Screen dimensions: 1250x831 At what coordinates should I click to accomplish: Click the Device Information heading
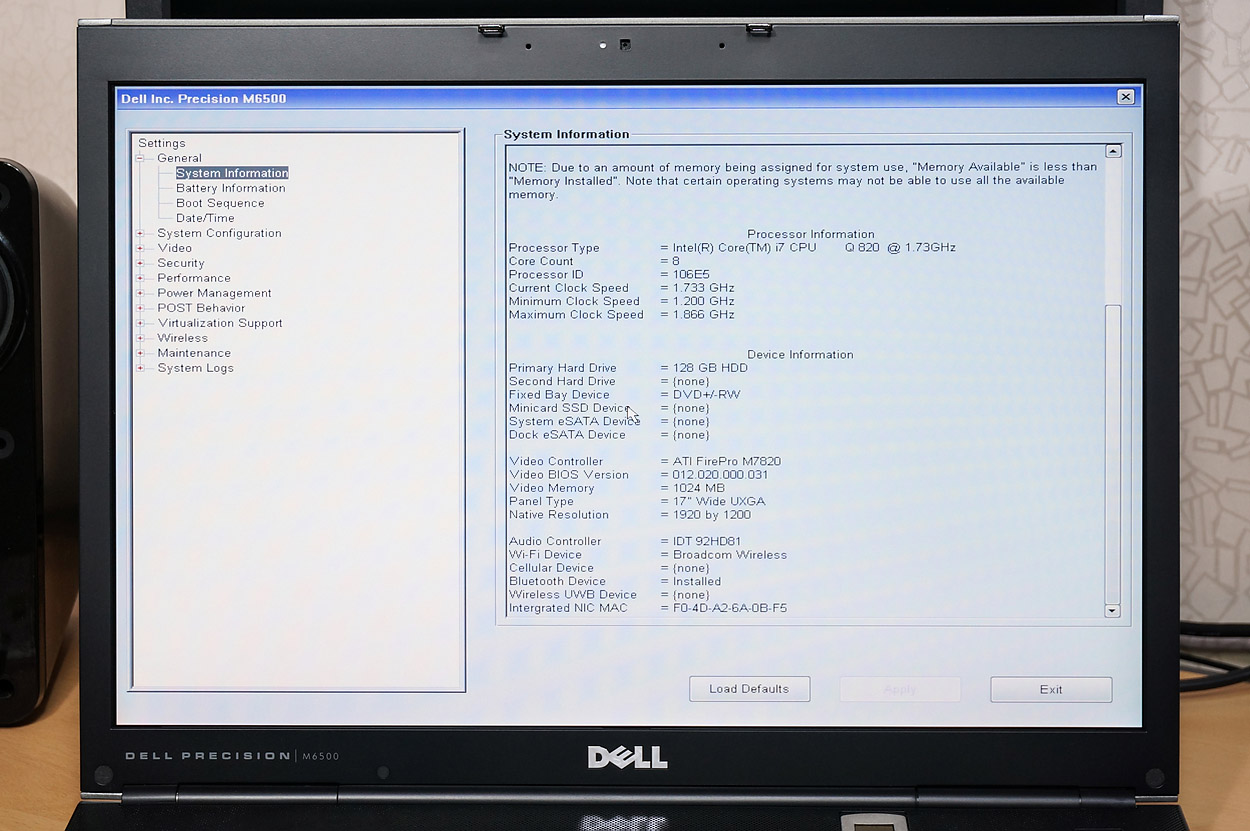[x=801, y=354]
